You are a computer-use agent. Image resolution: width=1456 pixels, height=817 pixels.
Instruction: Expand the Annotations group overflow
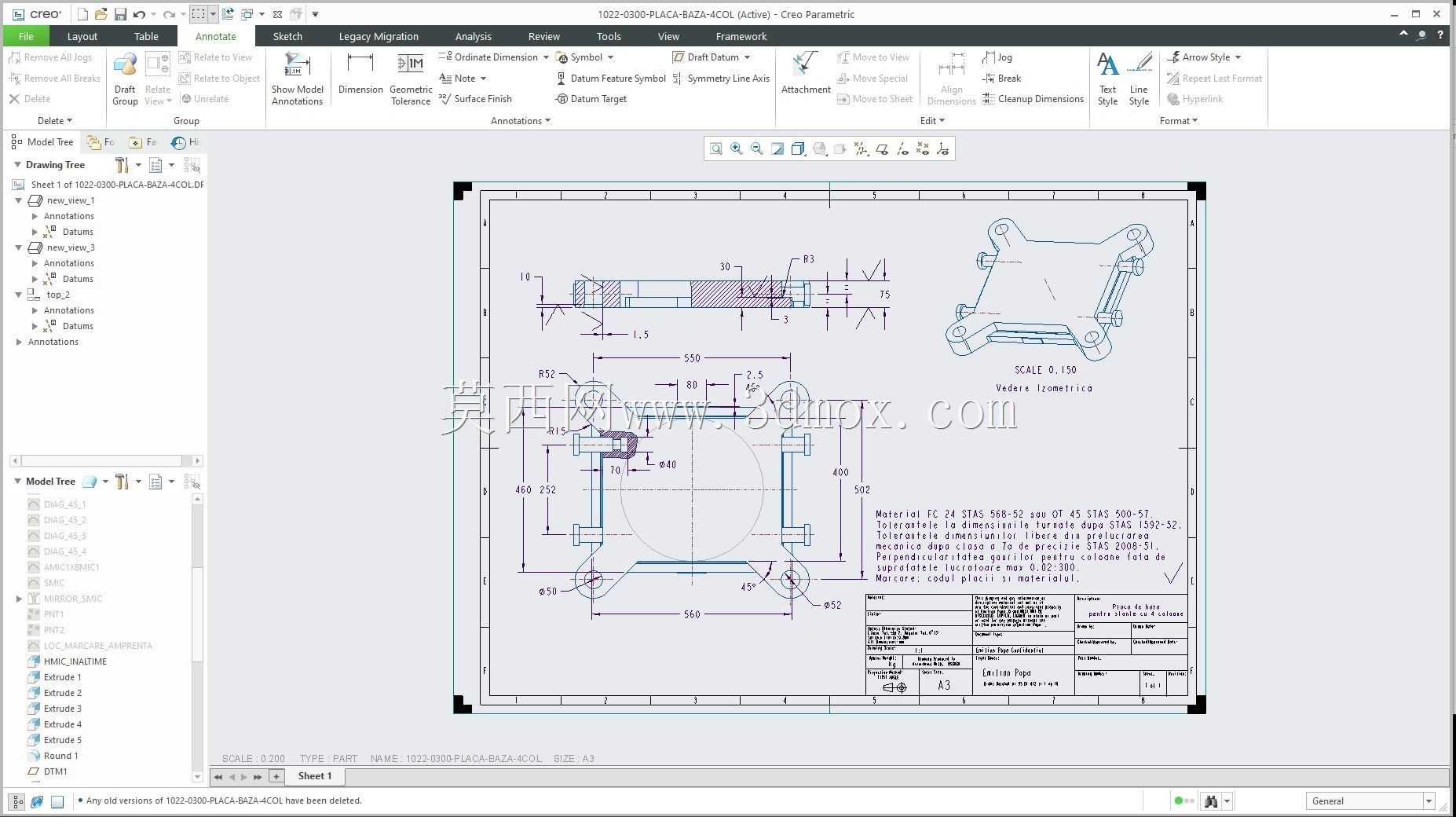pos(521,121)
